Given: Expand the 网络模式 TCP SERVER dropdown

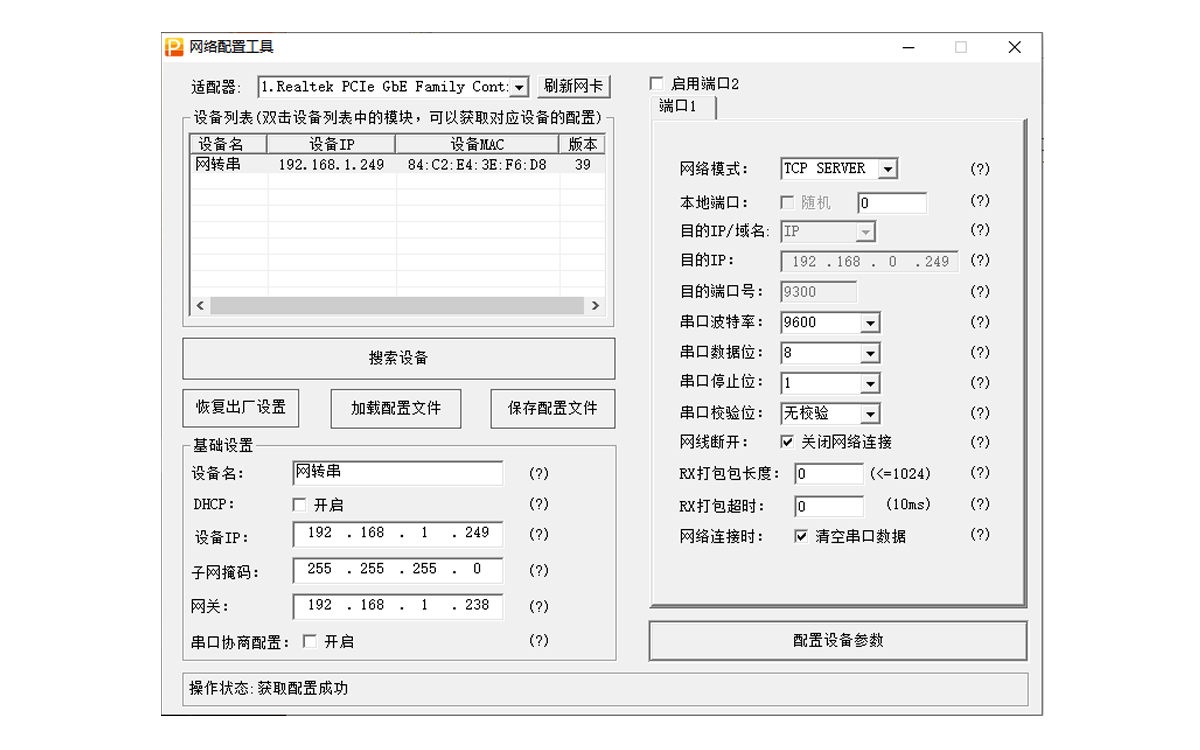Looking at the screenshot, I should pyautogui.click(x=887, y=169).
